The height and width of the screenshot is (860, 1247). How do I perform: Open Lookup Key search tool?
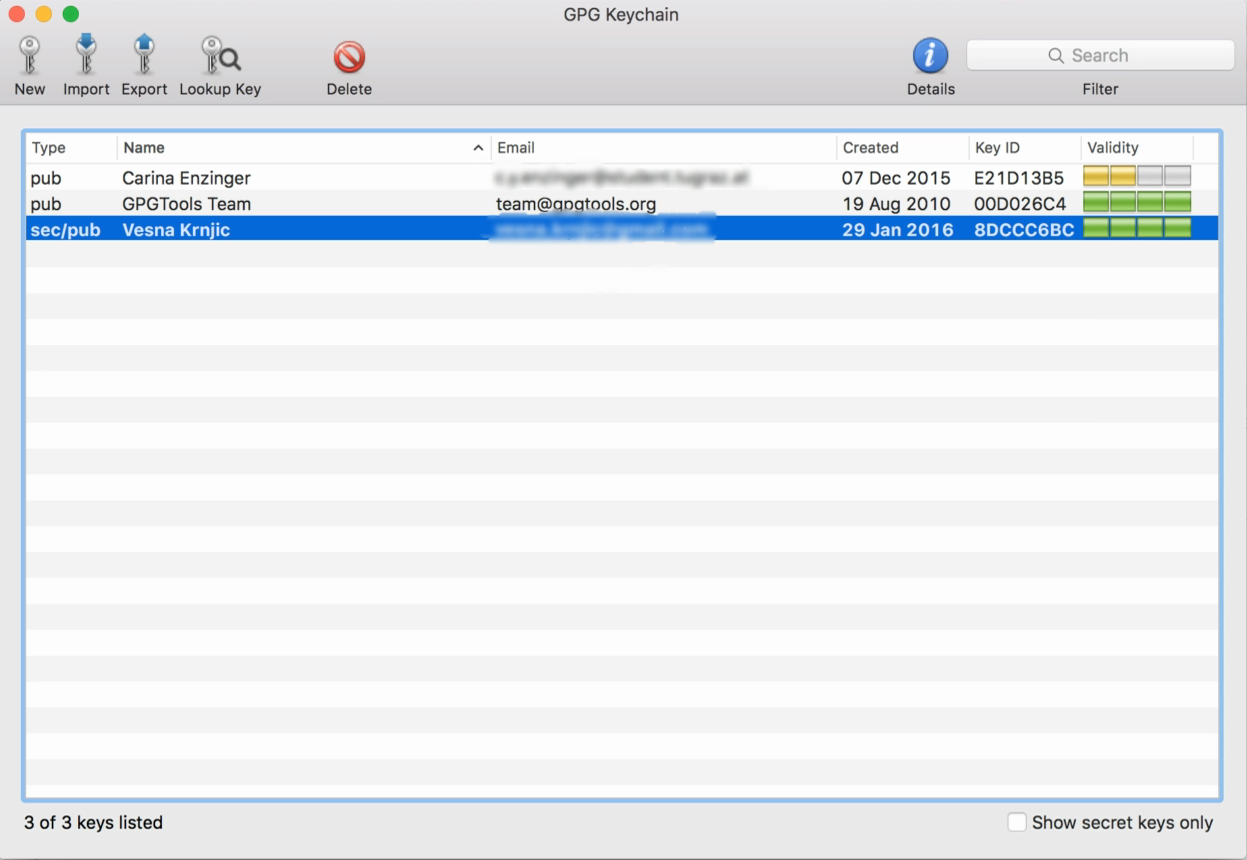[220, 56]
